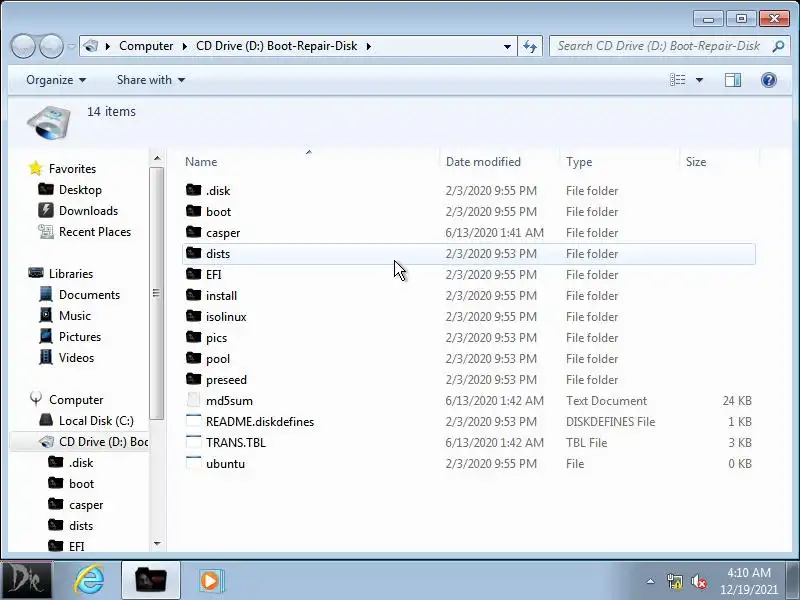Screen dimensions: 800x600
Task: Open the Share with menu
Action: pos(151,80)
